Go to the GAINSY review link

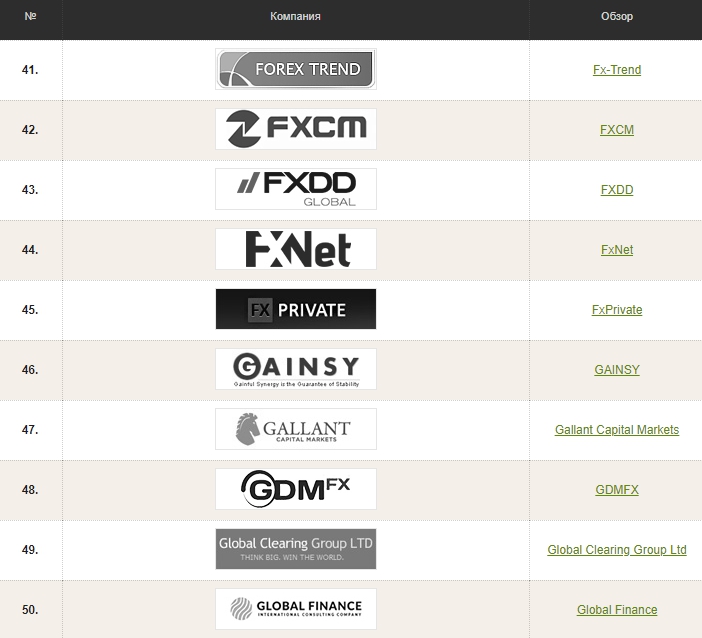616,370
